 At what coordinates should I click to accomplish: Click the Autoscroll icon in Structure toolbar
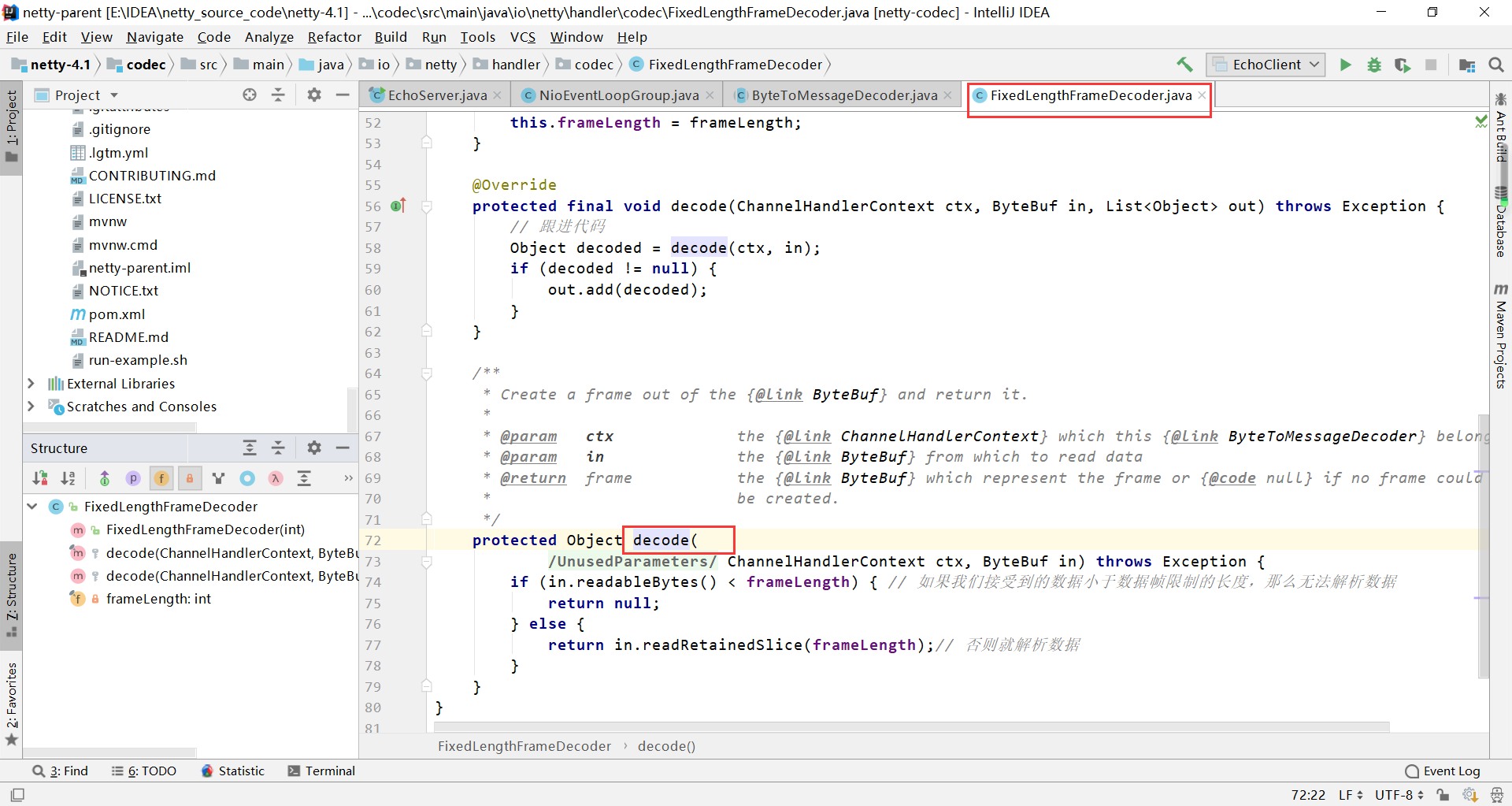[304, 478]
